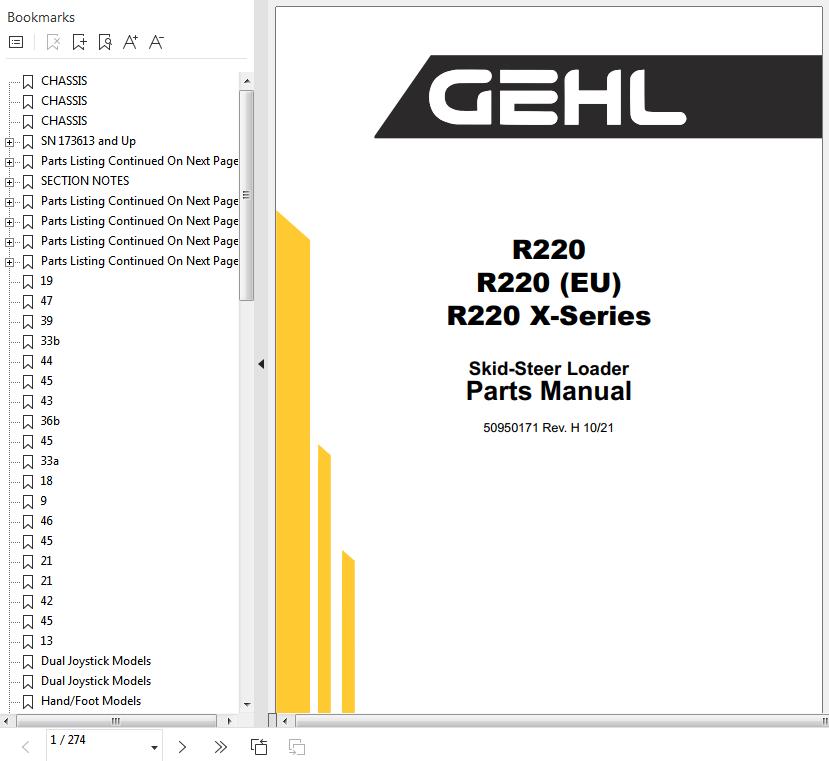
Task: Open bookmark 46
Action: click(x=47, y=521)
